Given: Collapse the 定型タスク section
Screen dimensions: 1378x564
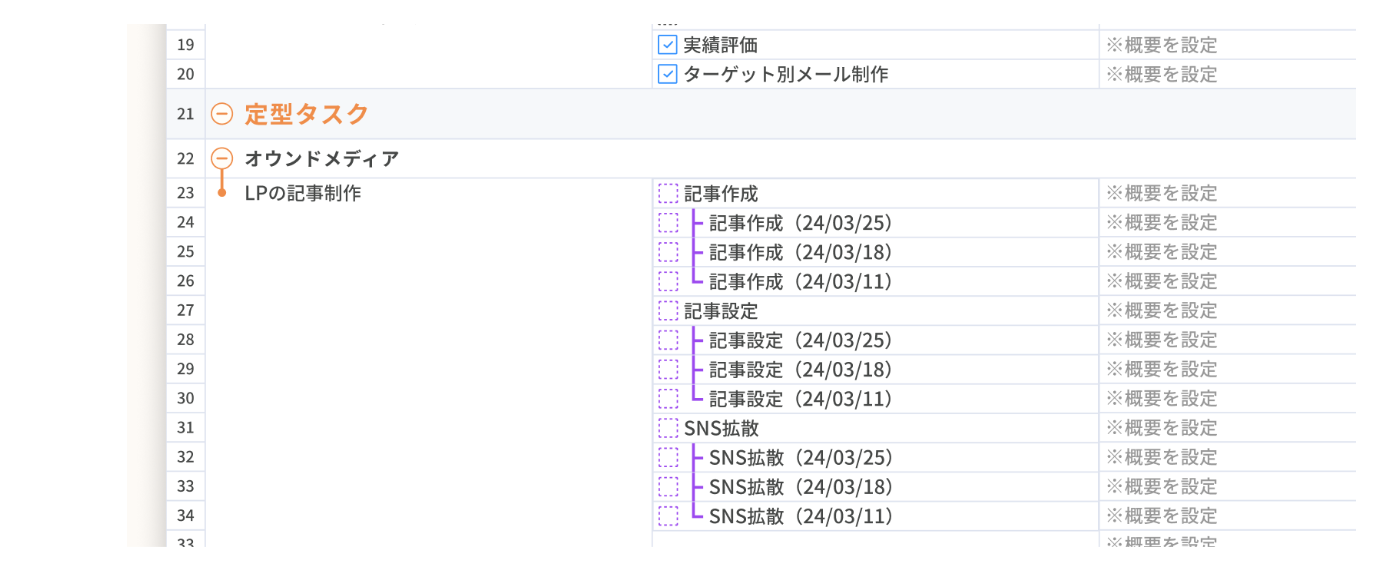Looking at the screenshot, I should coord(222,114).
